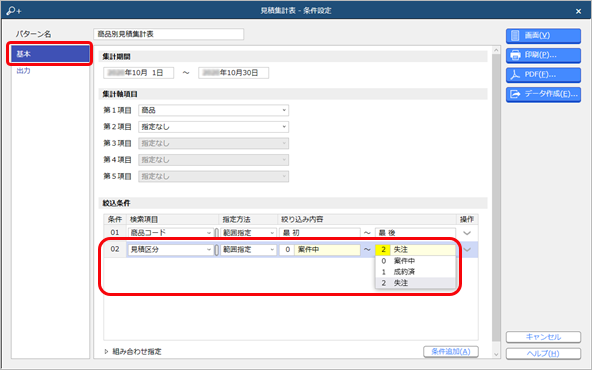Export via the PDF(E)... button
This screenshot has width=592, height=370.
[x=543, y=75]
